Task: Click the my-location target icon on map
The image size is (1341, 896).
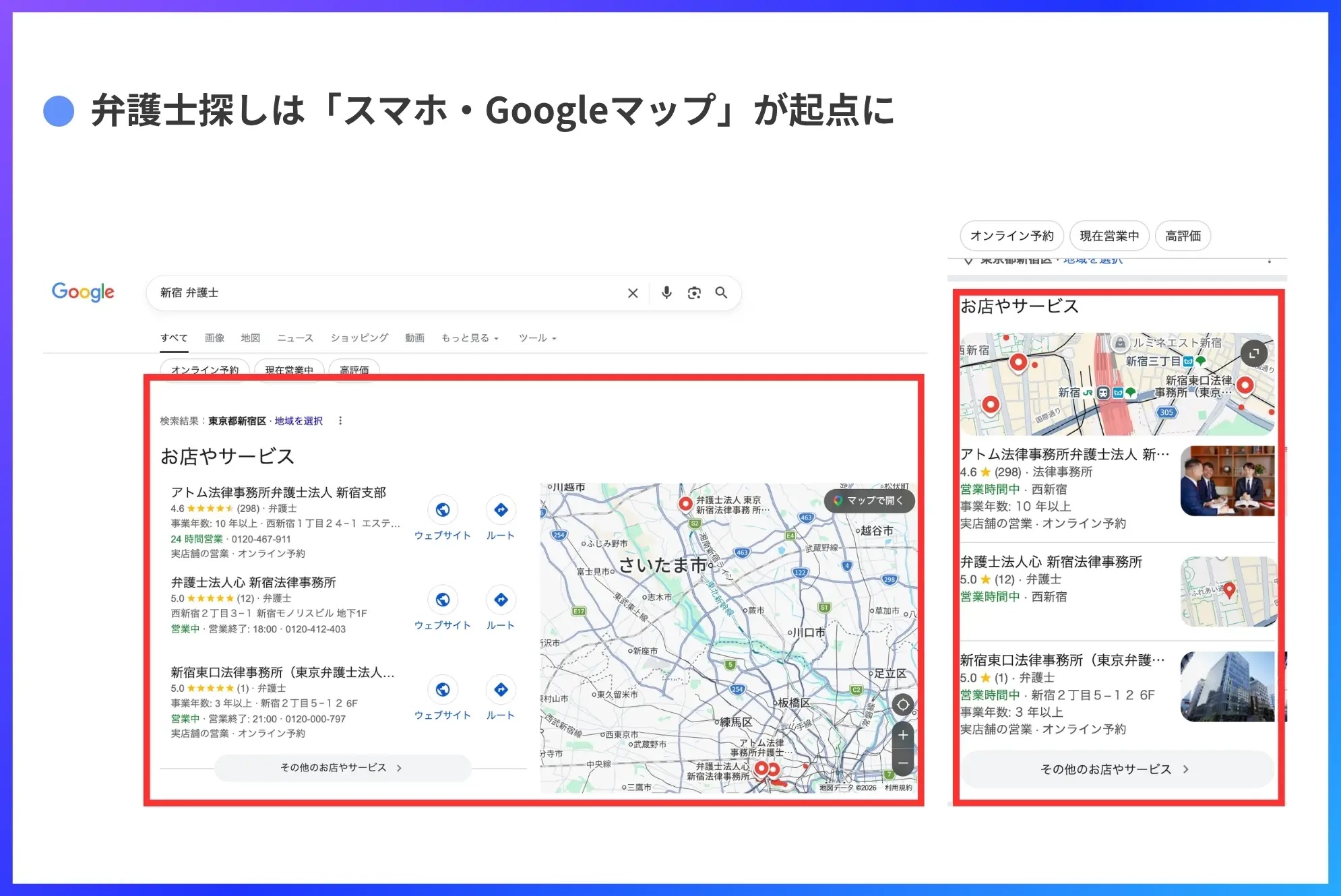Action: click(903, 705)
